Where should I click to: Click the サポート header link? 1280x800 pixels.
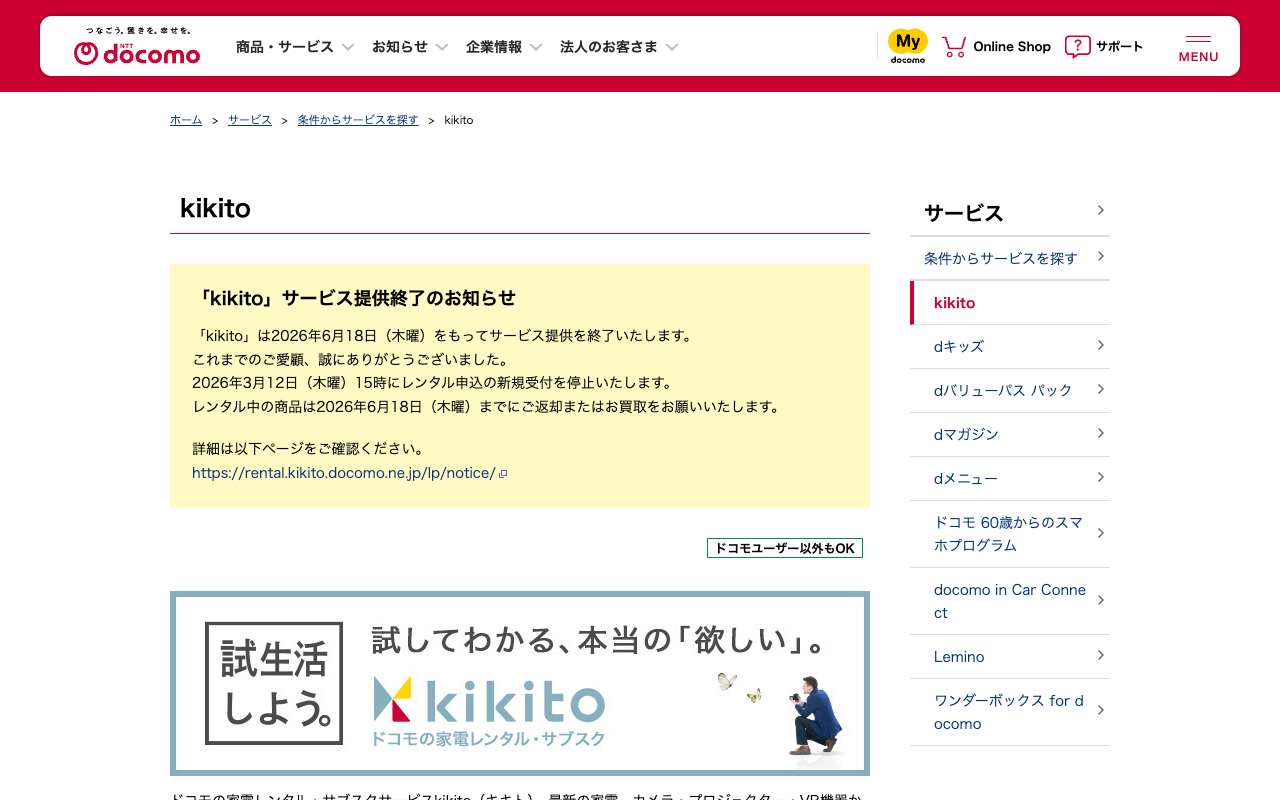pyautogui.click(x=1119, y=46)
